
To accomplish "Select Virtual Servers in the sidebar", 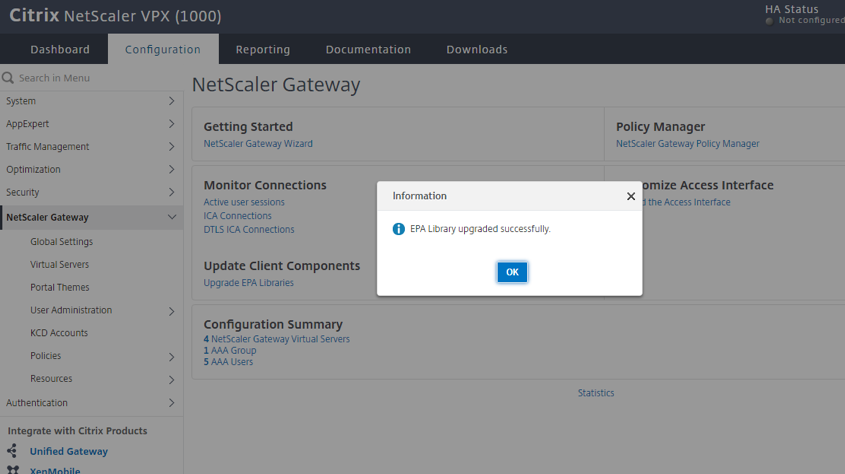I will tap(60, 265).
